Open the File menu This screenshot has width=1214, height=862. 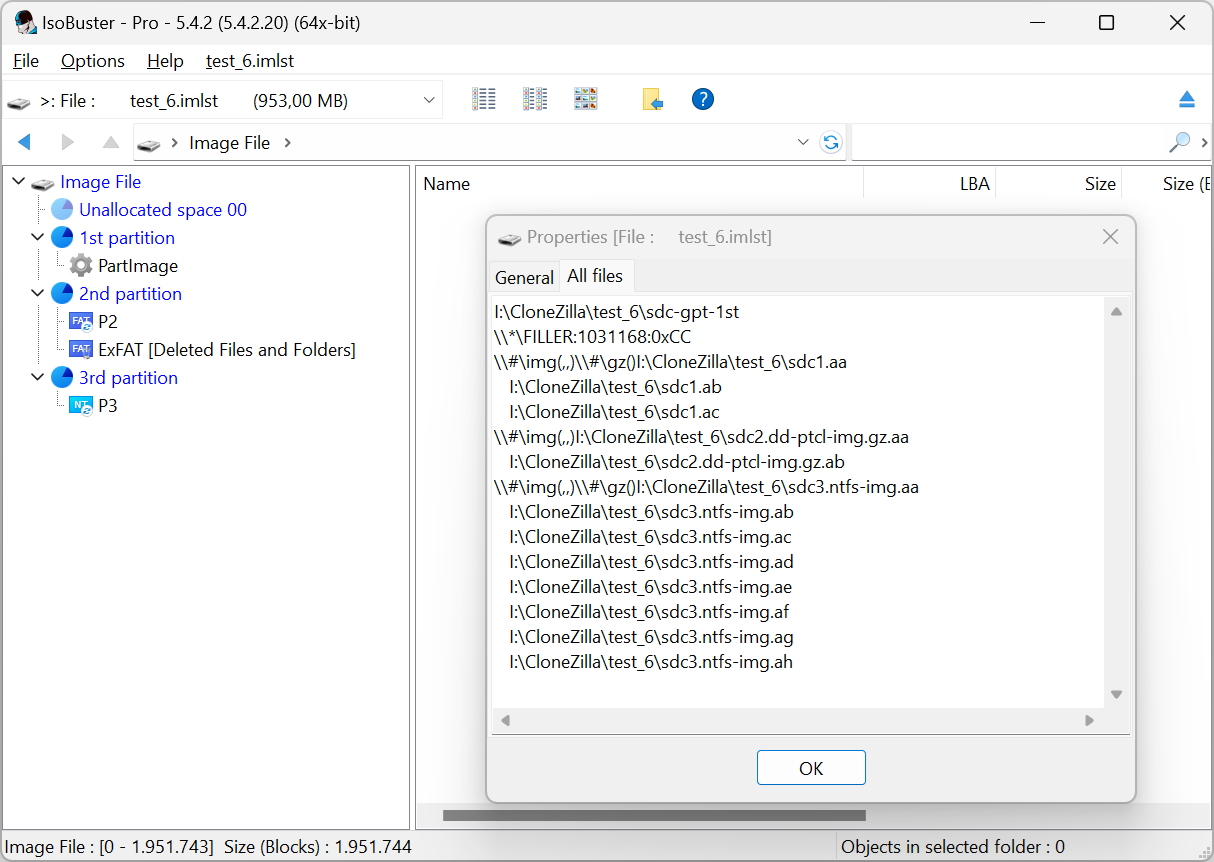coord(26,61)
